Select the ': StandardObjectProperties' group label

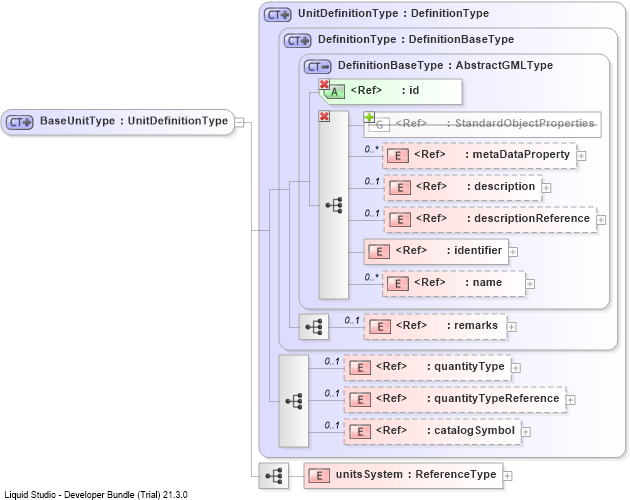point(521,123)
